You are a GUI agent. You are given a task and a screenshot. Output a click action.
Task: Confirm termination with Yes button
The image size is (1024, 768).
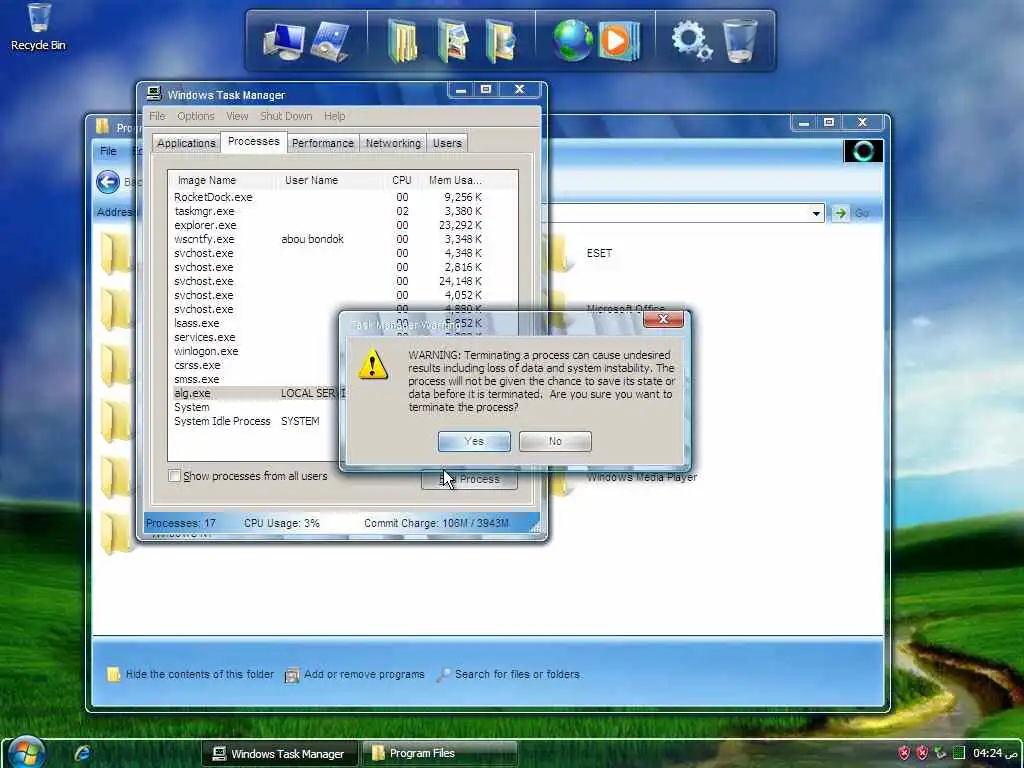474,441
